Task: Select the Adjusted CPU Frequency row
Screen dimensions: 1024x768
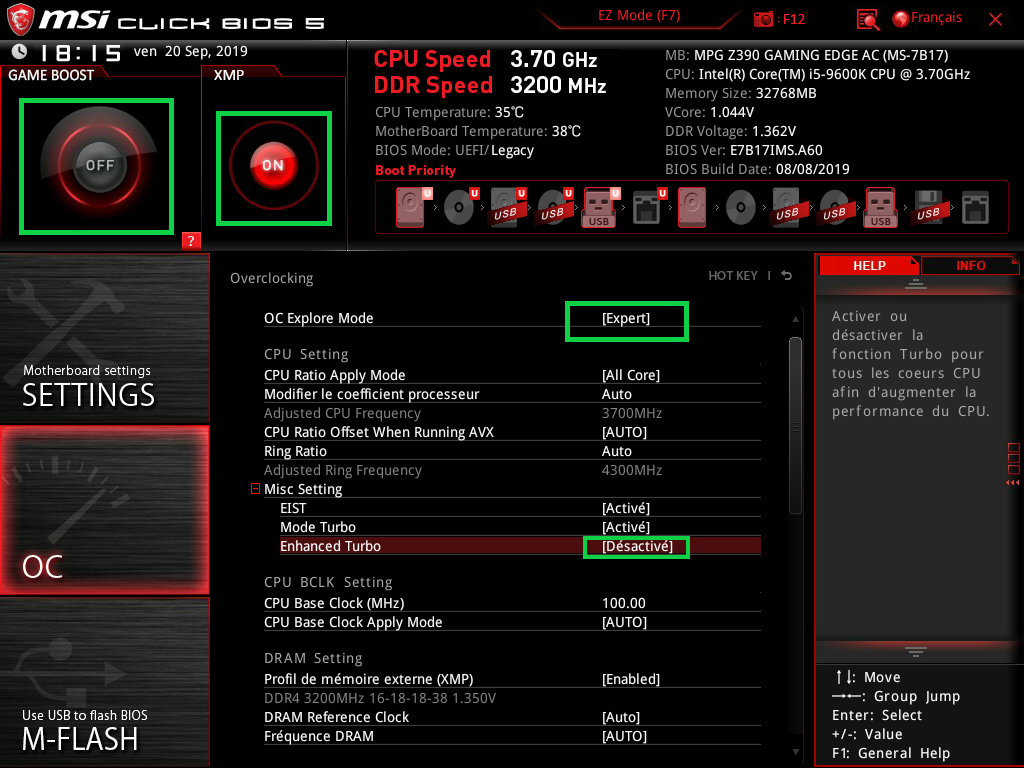Action: pos(512,413)
